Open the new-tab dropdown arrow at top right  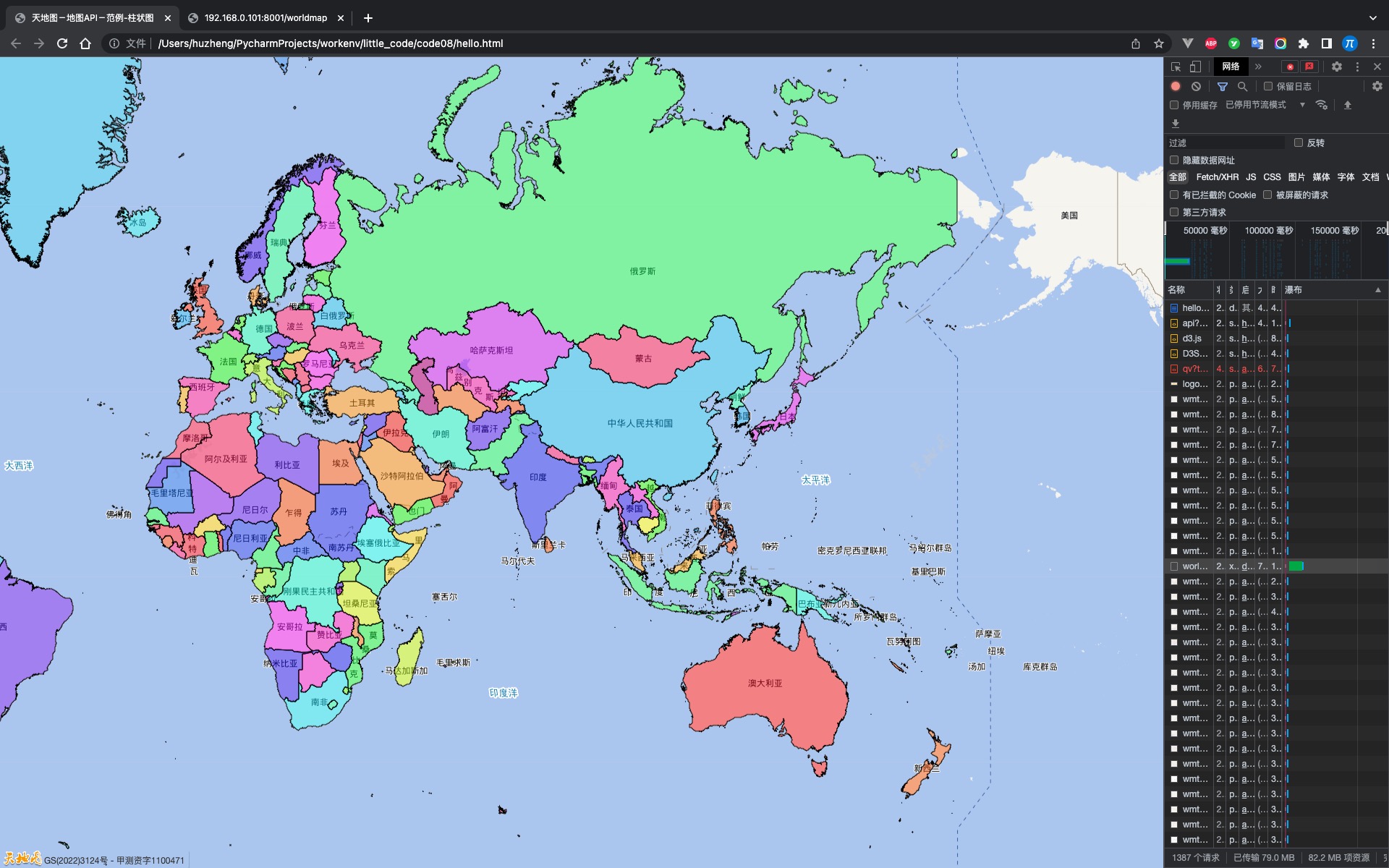click(1372, 17)
